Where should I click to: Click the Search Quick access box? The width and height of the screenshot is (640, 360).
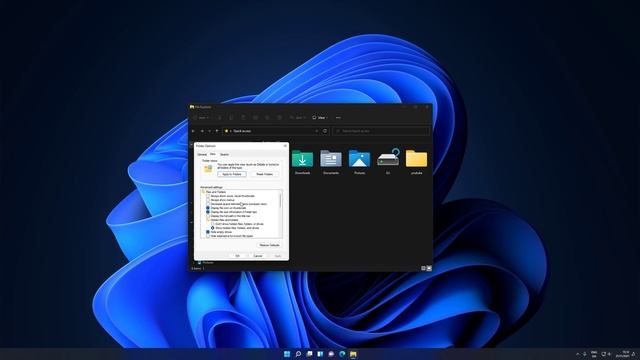[381, 131]
